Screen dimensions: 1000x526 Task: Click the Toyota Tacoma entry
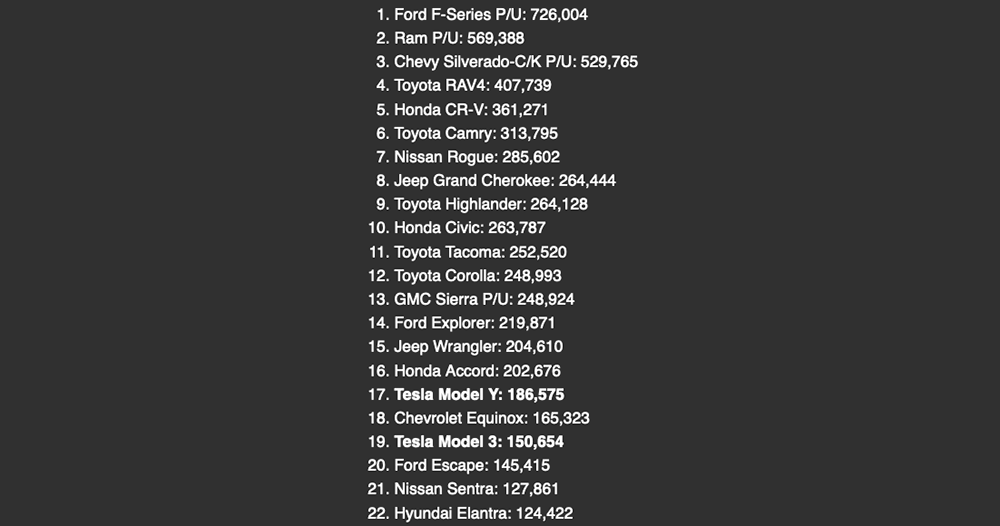click(x=480, y=252)
